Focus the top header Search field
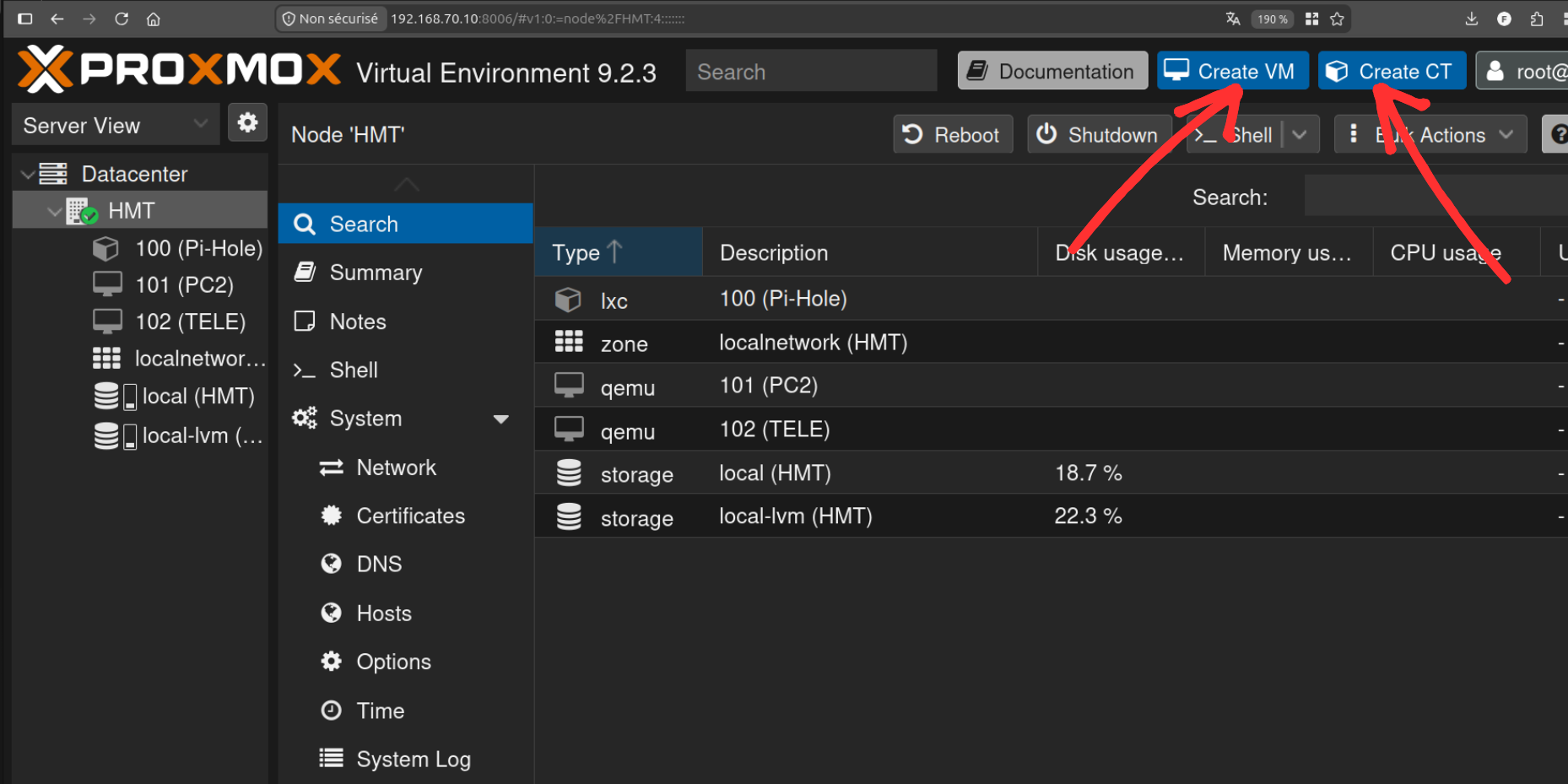The image size is (1568, 784). (811, 71)
